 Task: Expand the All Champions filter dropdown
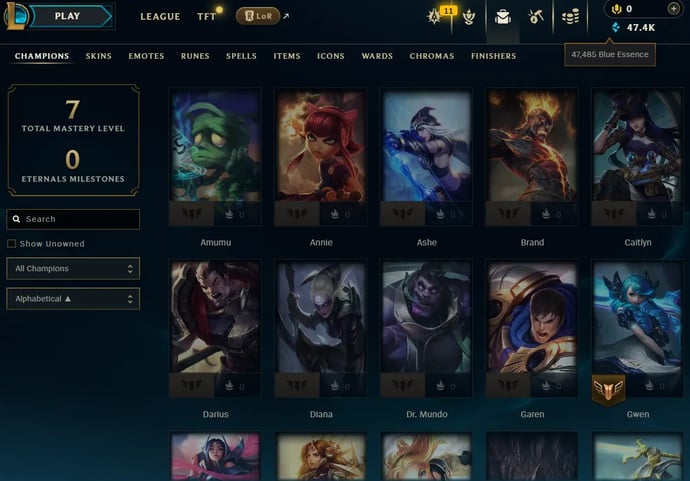click(73, 268)
